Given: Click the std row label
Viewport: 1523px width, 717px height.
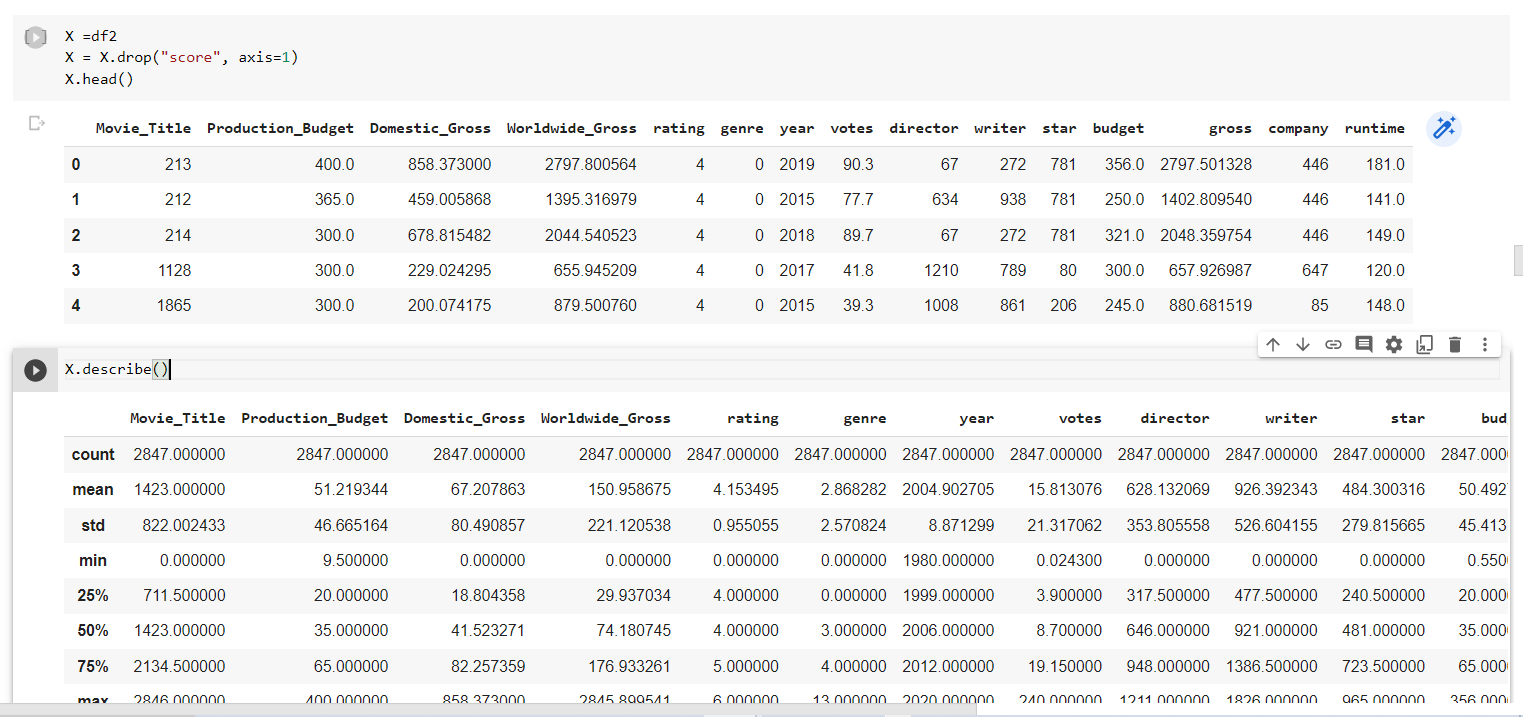Looking at the screenshot, I should [93, 525].
